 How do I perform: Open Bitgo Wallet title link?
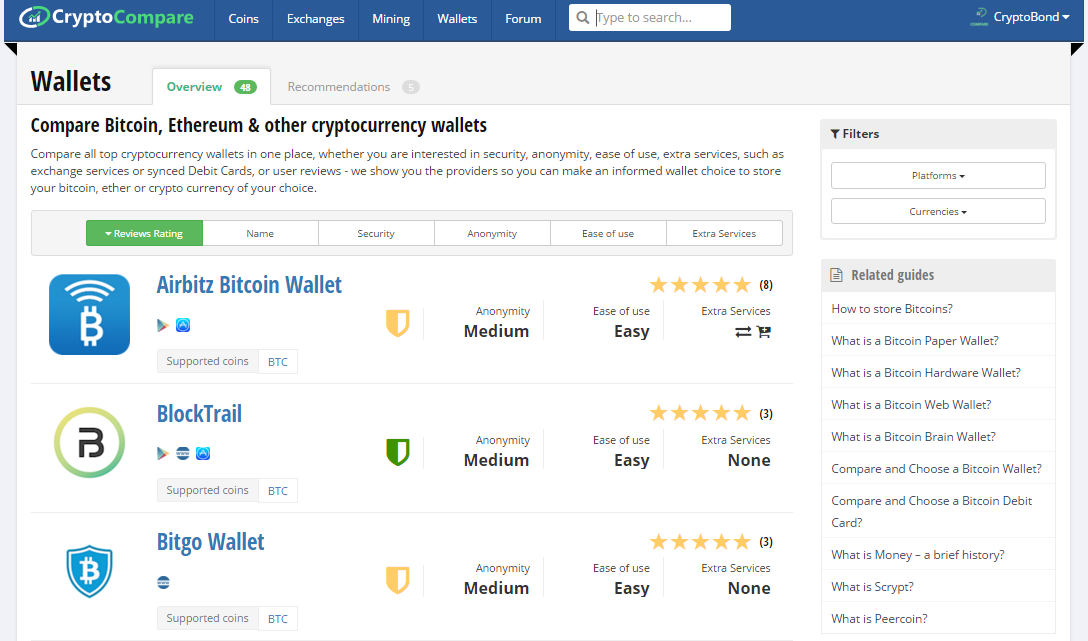point(210,542)
